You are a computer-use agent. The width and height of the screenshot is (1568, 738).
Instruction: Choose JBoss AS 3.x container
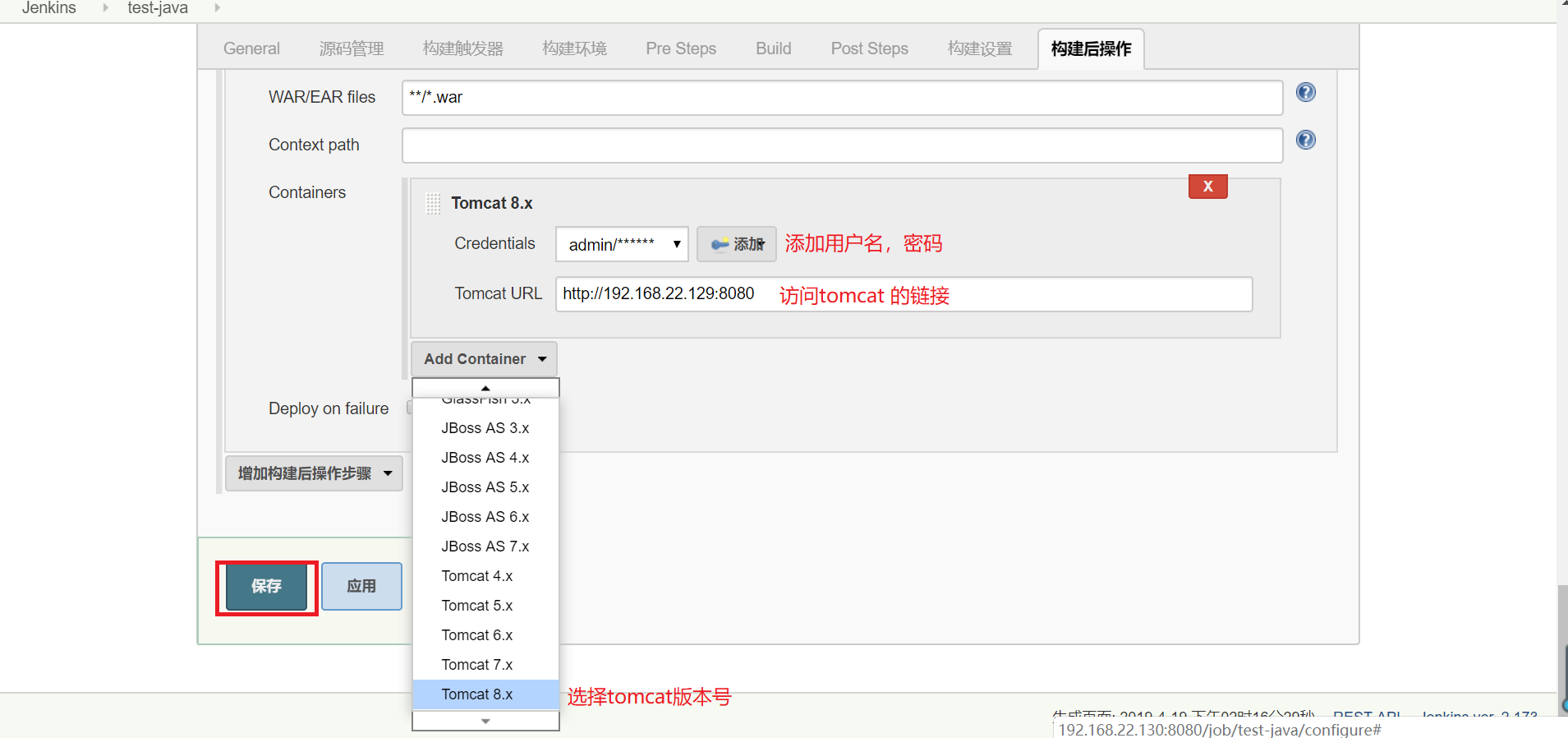pyautogui.click(x=485, y=428)
